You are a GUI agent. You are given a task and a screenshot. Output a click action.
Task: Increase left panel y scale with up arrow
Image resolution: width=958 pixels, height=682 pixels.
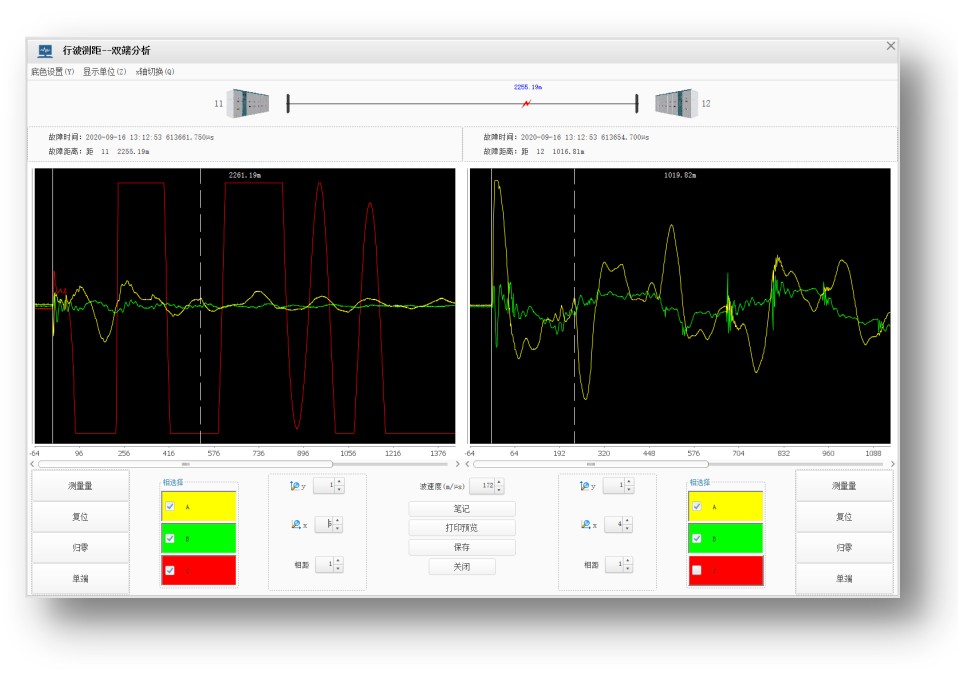[340, 482]
